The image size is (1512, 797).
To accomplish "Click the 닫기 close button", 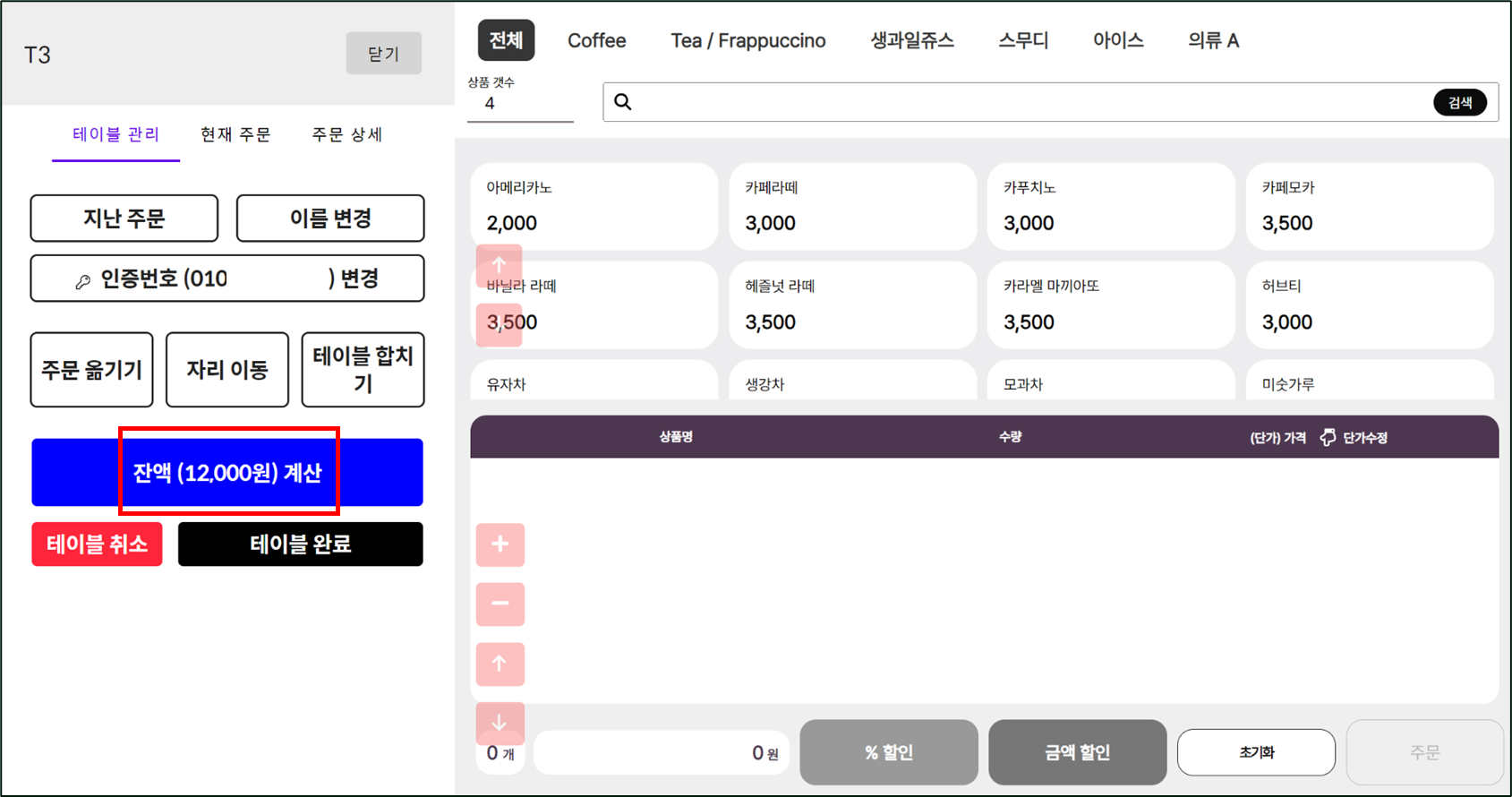I will pos(383,54).
